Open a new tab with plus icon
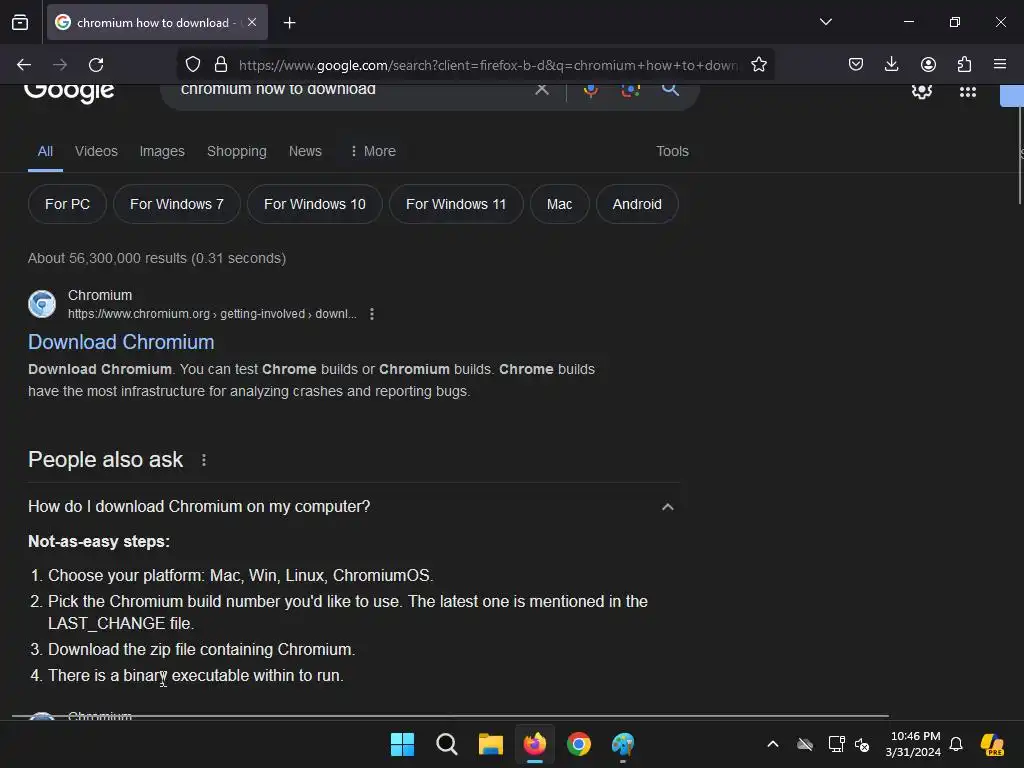Viewport: 1024px width, 768px height. [x=289, y=23]
